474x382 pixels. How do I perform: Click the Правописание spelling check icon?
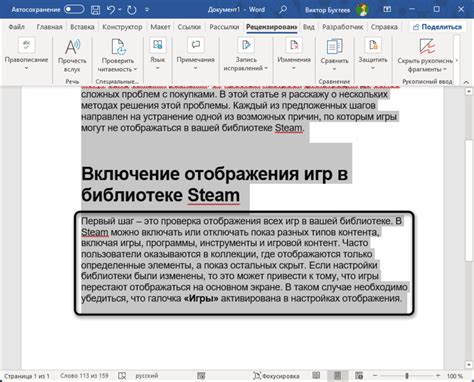[x=26, y=45]
